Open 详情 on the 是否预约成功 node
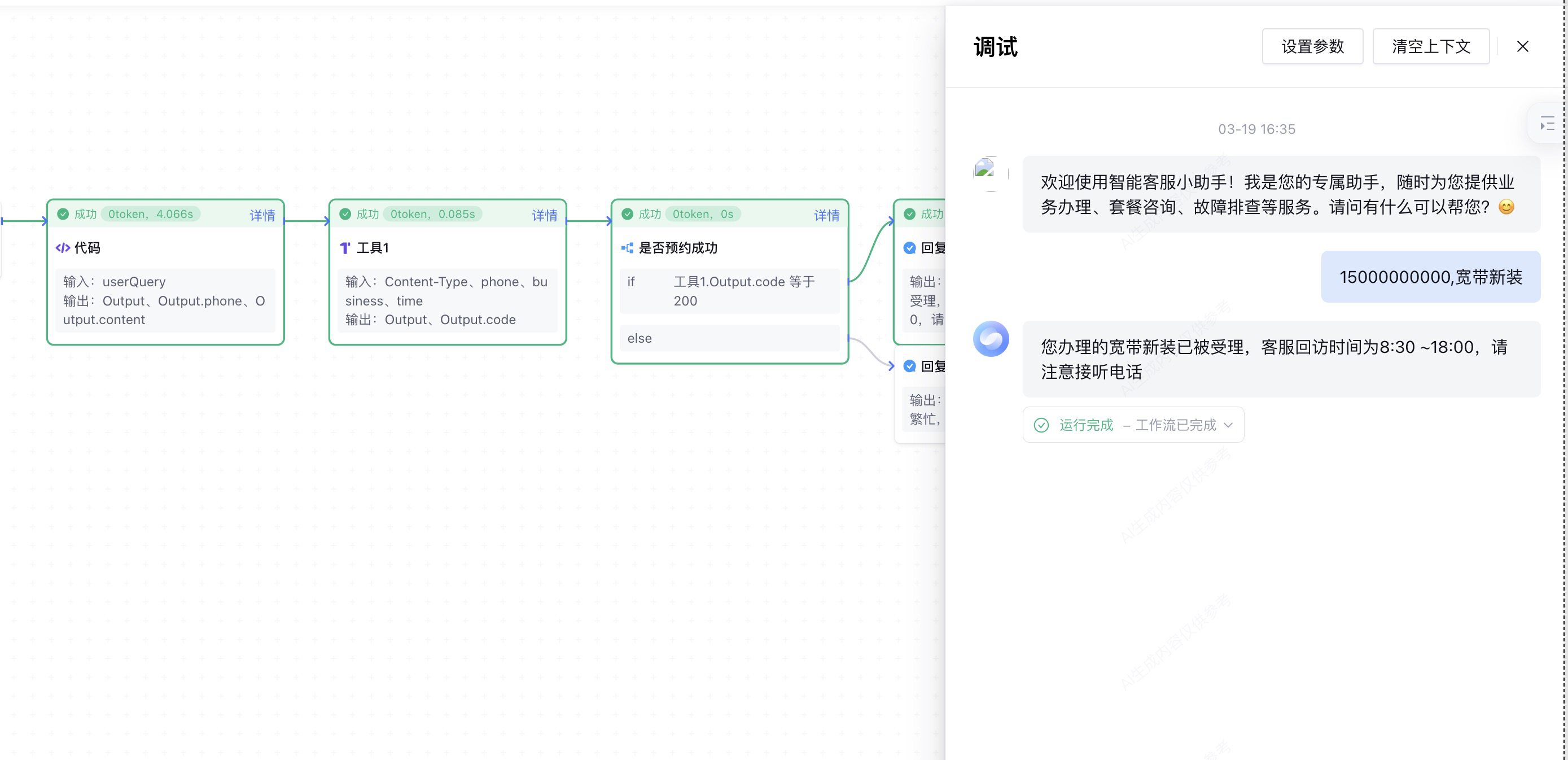Image resolution: width=1568 pixels, height=760 pixels. pyautogui.click(x=826, y=215)
